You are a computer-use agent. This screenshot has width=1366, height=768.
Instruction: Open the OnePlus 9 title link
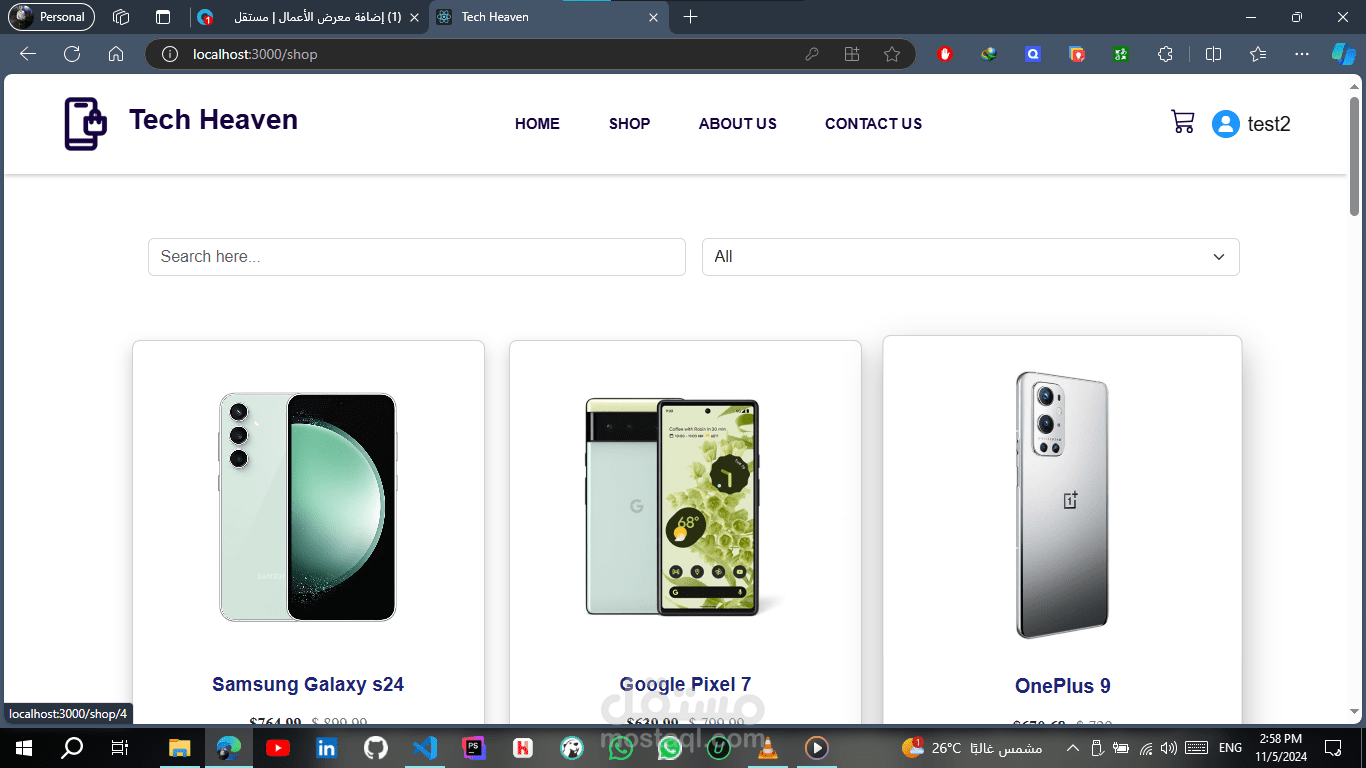click(x=1062, y=686)
